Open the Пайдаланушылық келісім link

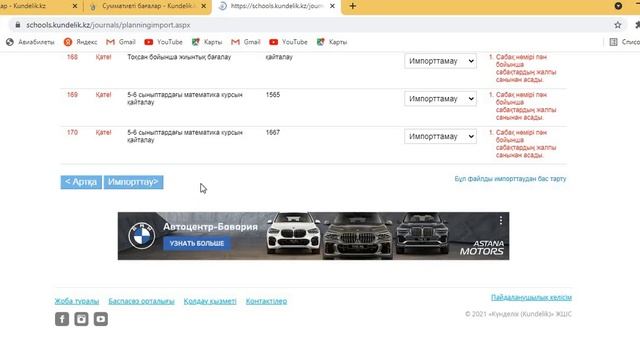point(531,298)
